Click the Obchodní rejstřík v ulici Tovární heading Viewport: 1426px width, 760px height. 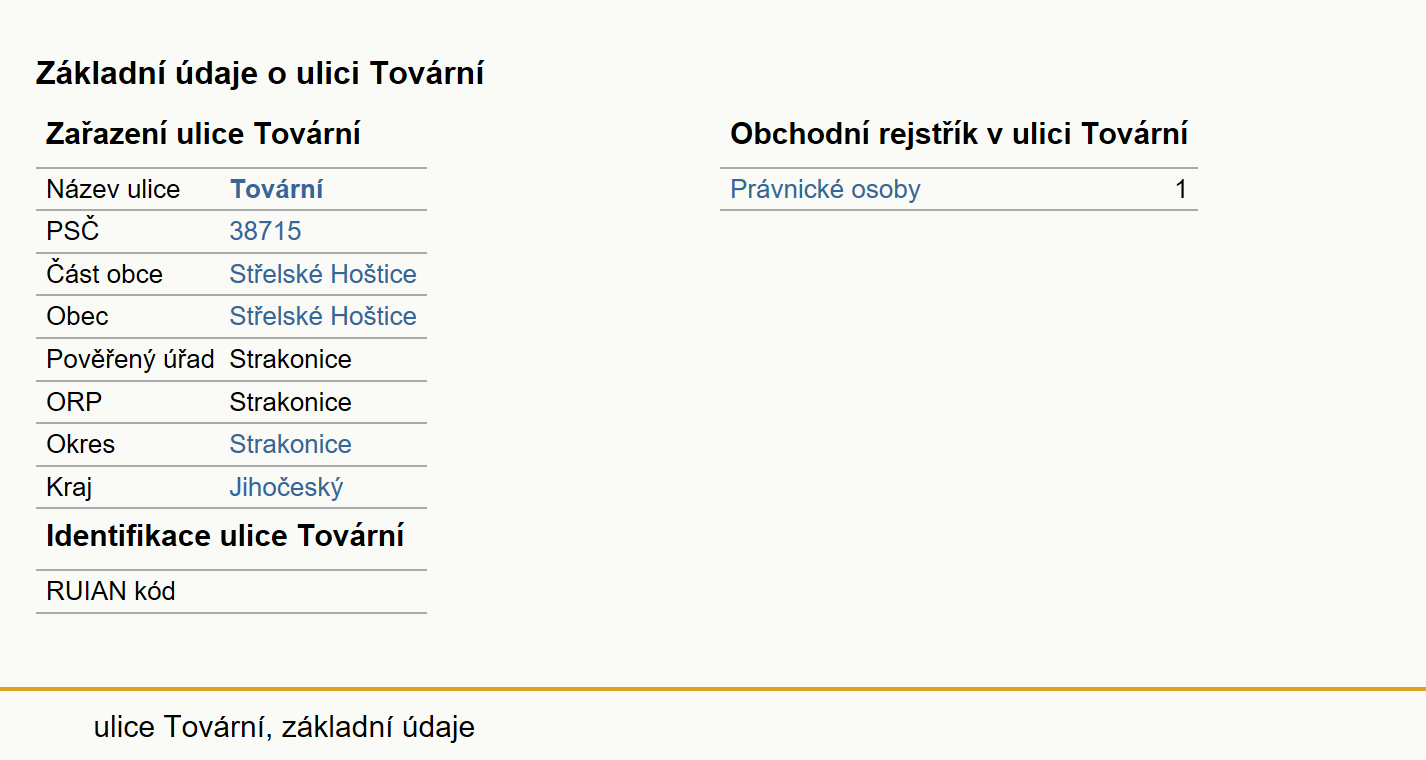[959, 133]
